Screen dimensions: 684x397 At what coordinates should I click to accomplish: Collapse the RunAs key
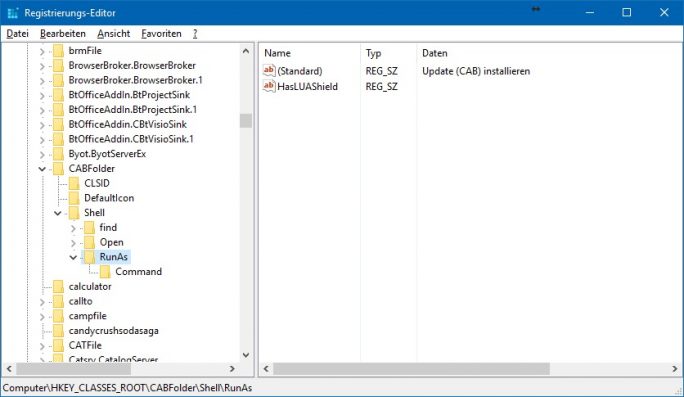tap(73, 257)
